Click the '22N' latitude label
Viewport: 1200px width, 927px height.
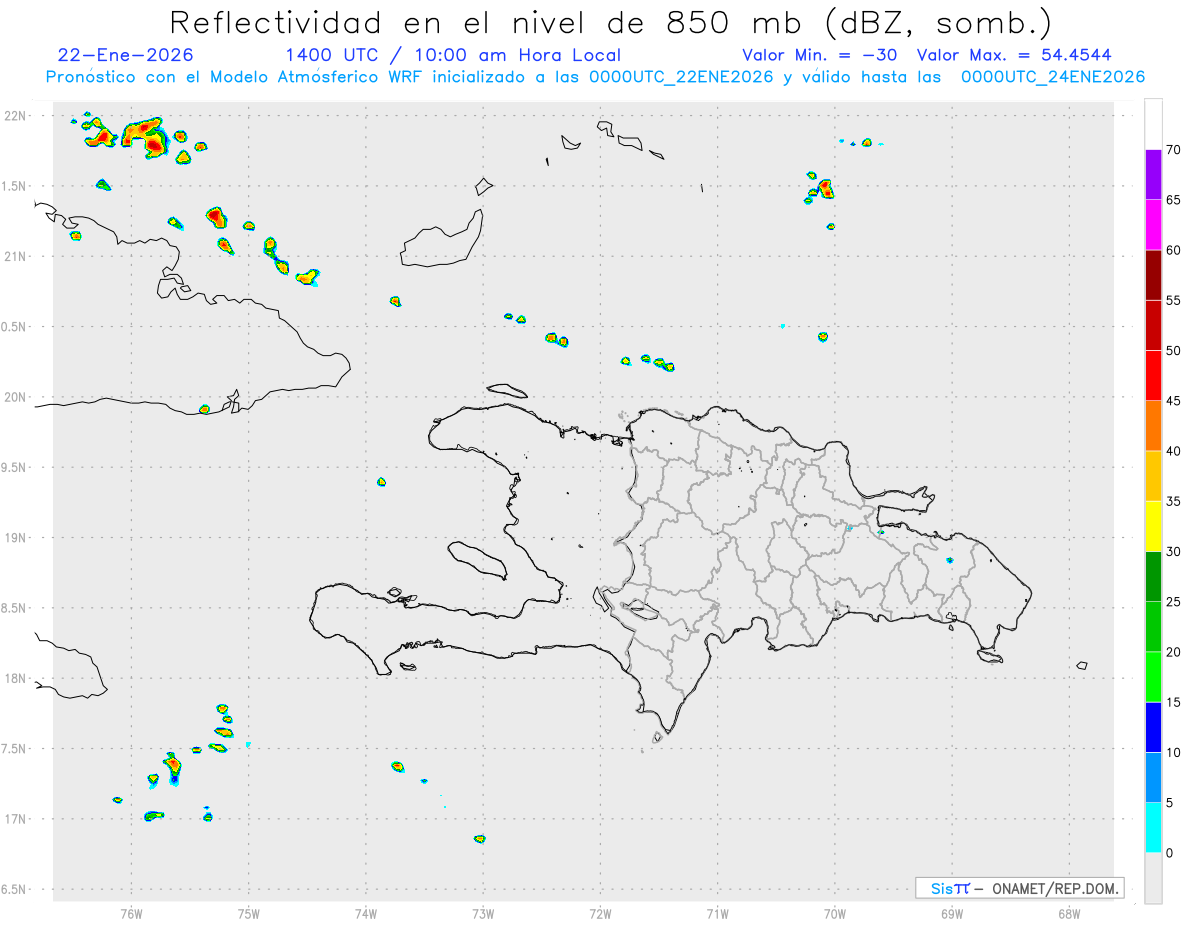(15, 116)
